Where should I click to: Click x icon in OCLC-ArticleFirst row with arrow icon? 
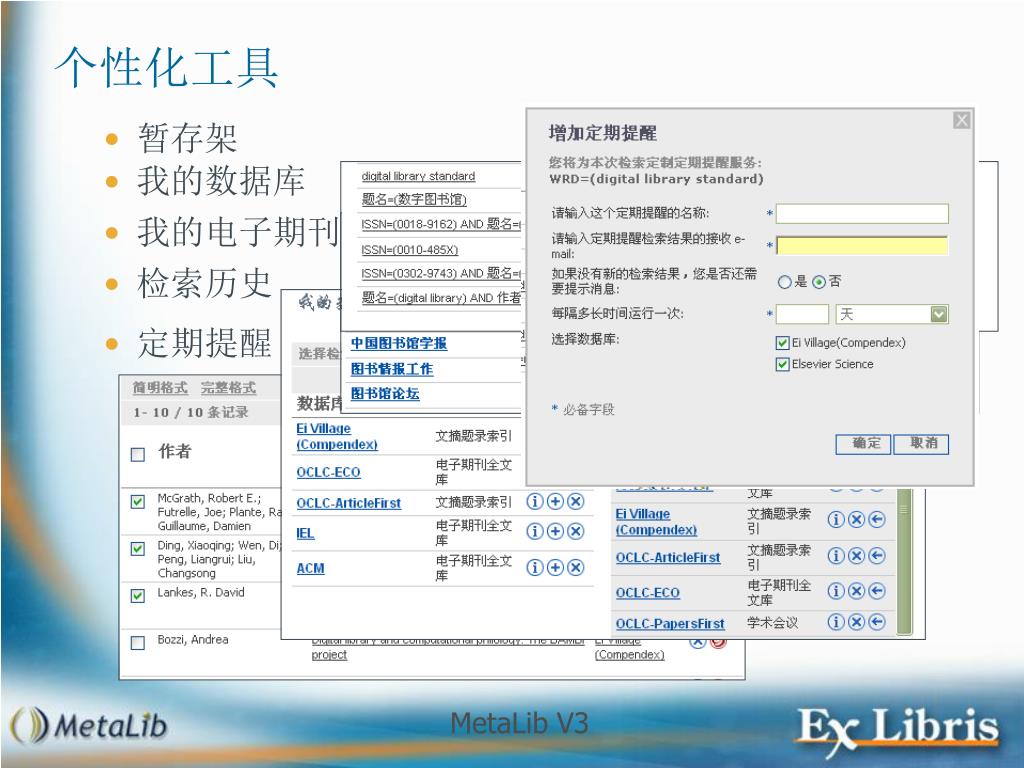856,556
